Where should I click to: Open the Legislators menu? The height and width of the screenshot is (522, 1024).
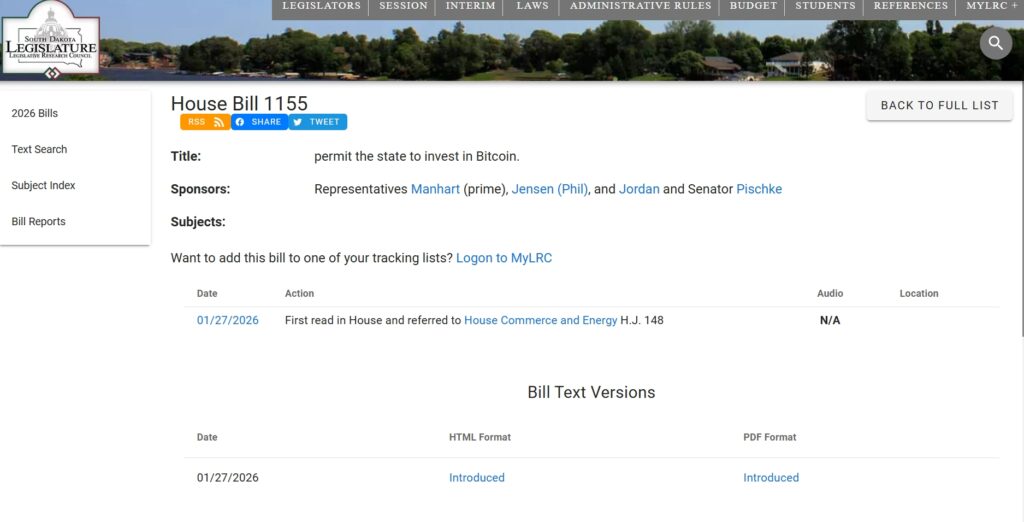click(321, 7)
